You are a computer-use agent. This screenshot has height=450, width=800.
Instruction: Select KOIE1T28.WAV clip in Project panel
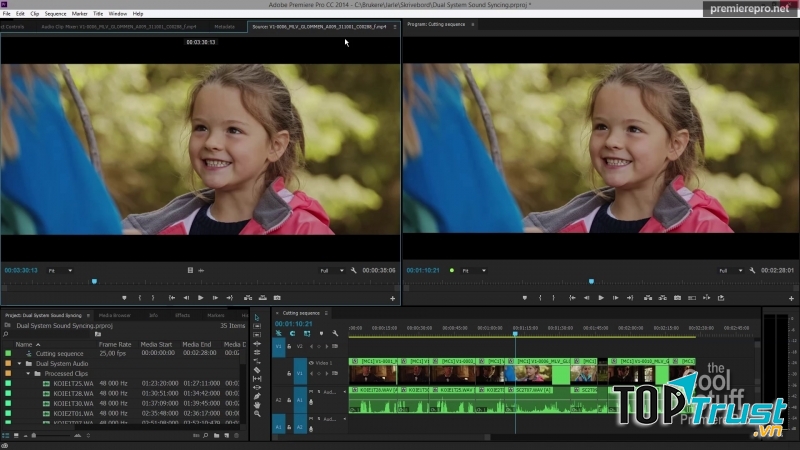click(x=73, y=393)
